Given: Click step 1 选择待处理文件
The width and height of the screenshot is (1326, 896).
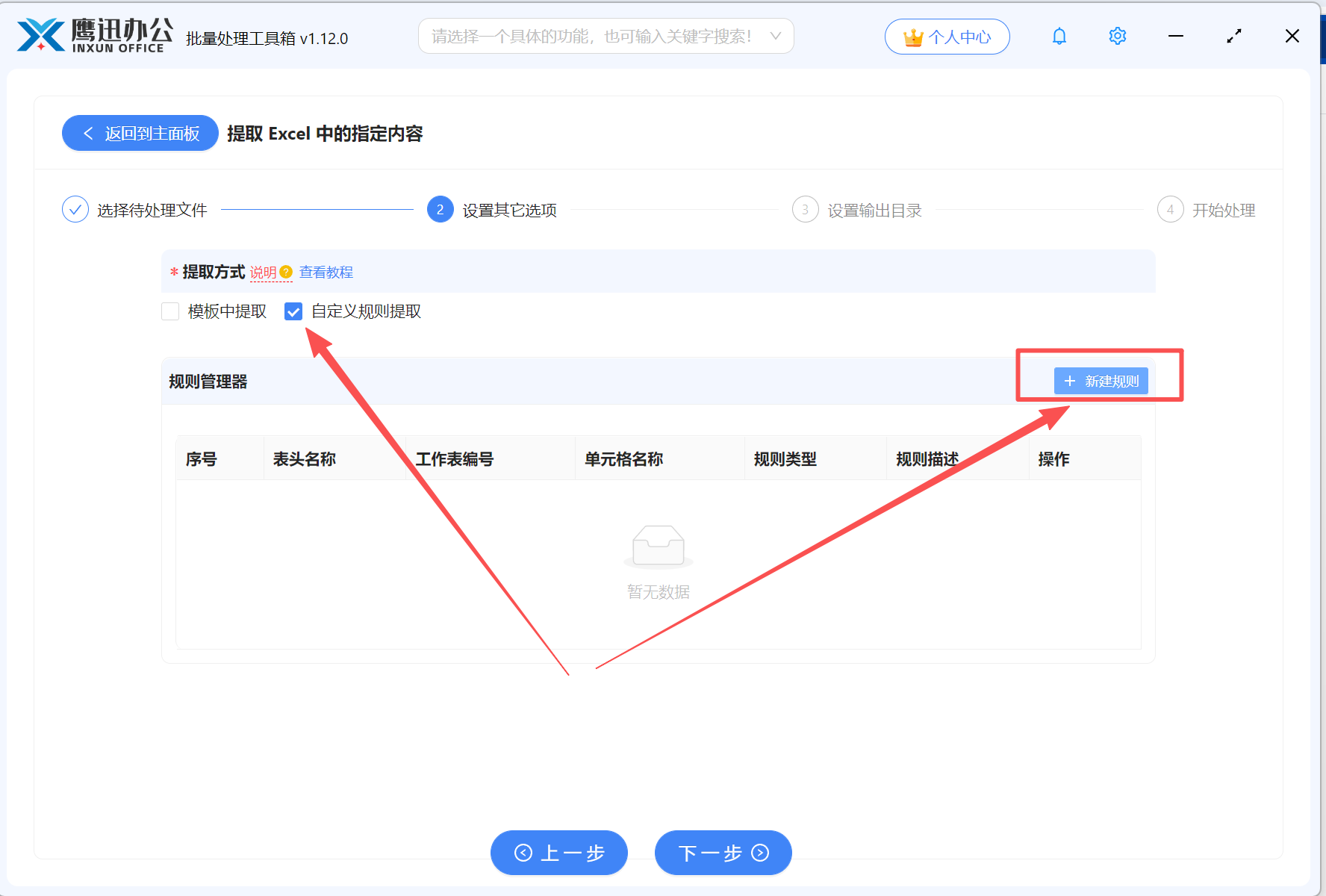Looking at the screenshot, I should click(x=75, y=210).
